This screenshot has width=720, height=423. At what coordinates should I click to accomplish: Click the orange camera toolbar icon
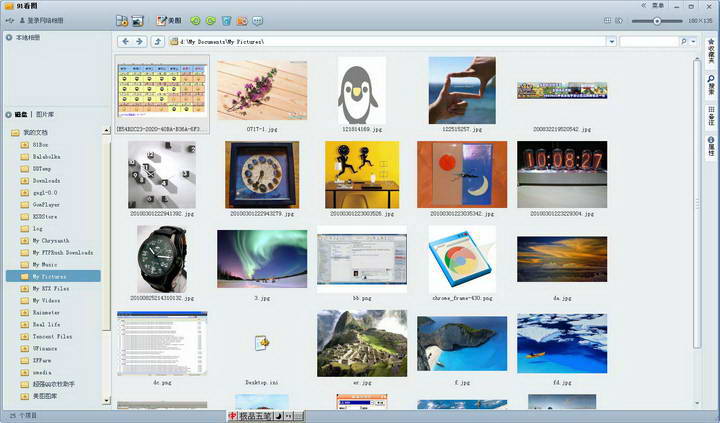tap(242, 21)
